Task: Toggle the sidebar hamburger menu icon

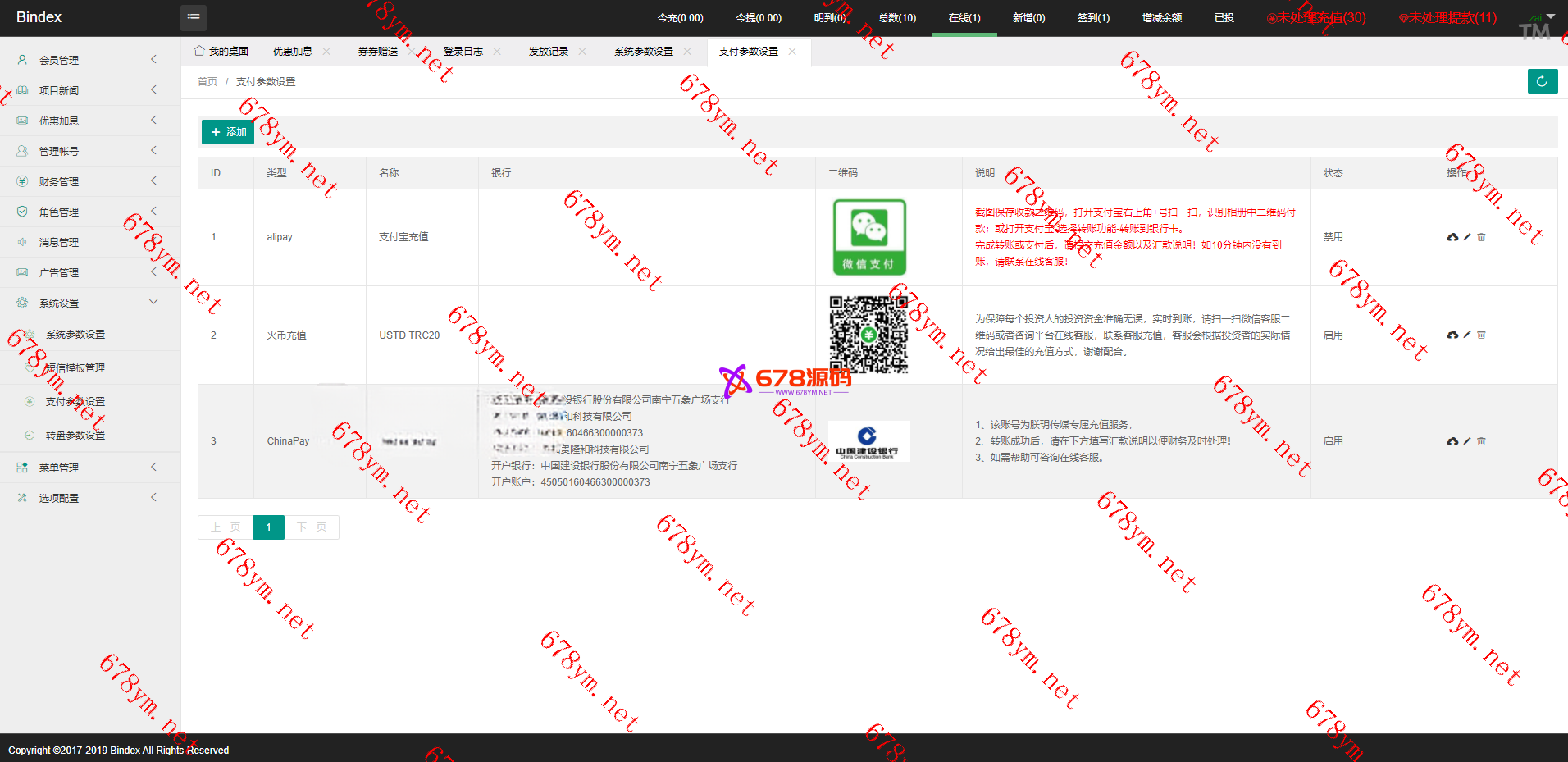Action: (x=194, y=17)
